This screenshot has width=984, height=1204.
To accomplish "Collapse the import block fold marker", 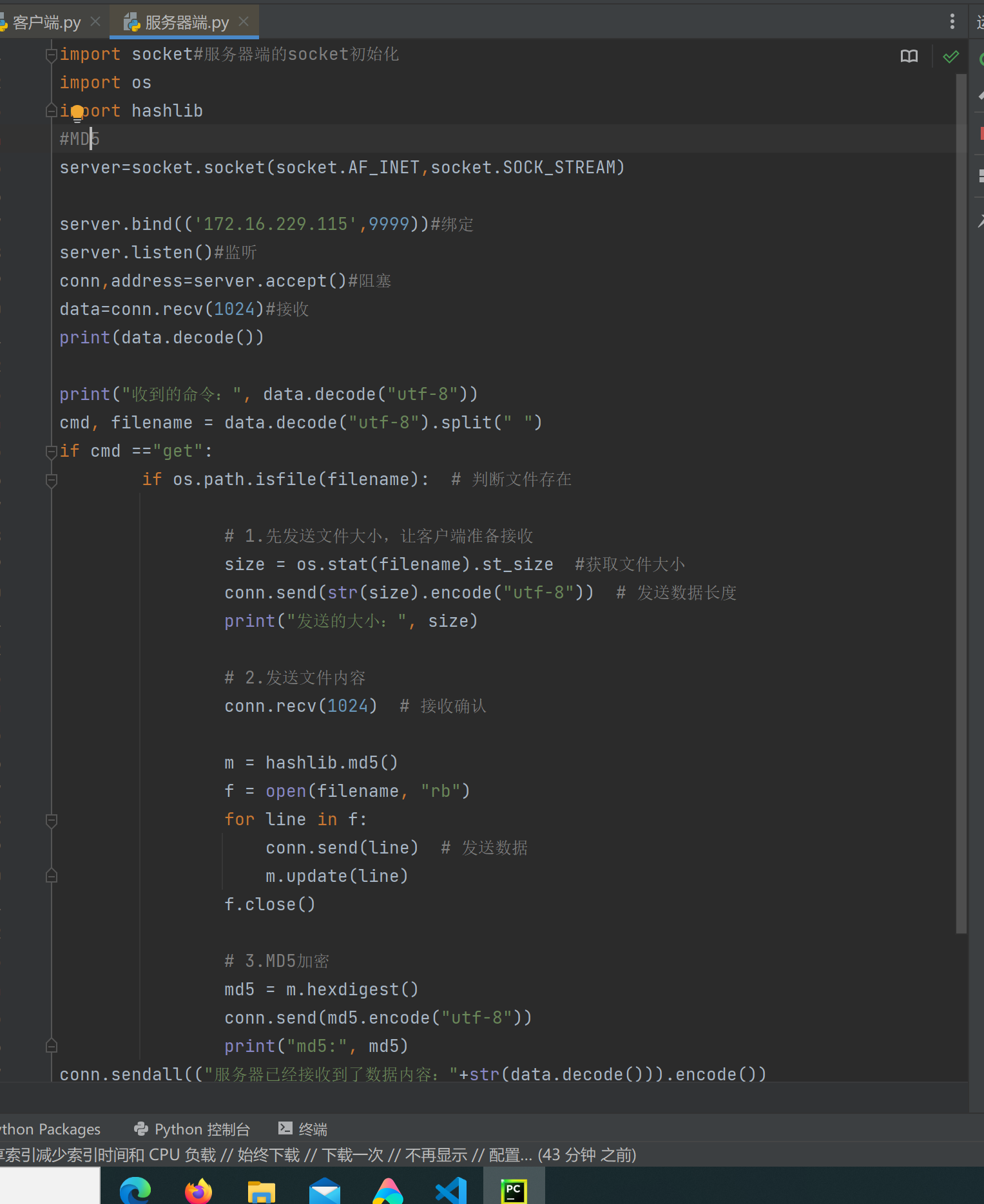I will click(x=52, y=55).
